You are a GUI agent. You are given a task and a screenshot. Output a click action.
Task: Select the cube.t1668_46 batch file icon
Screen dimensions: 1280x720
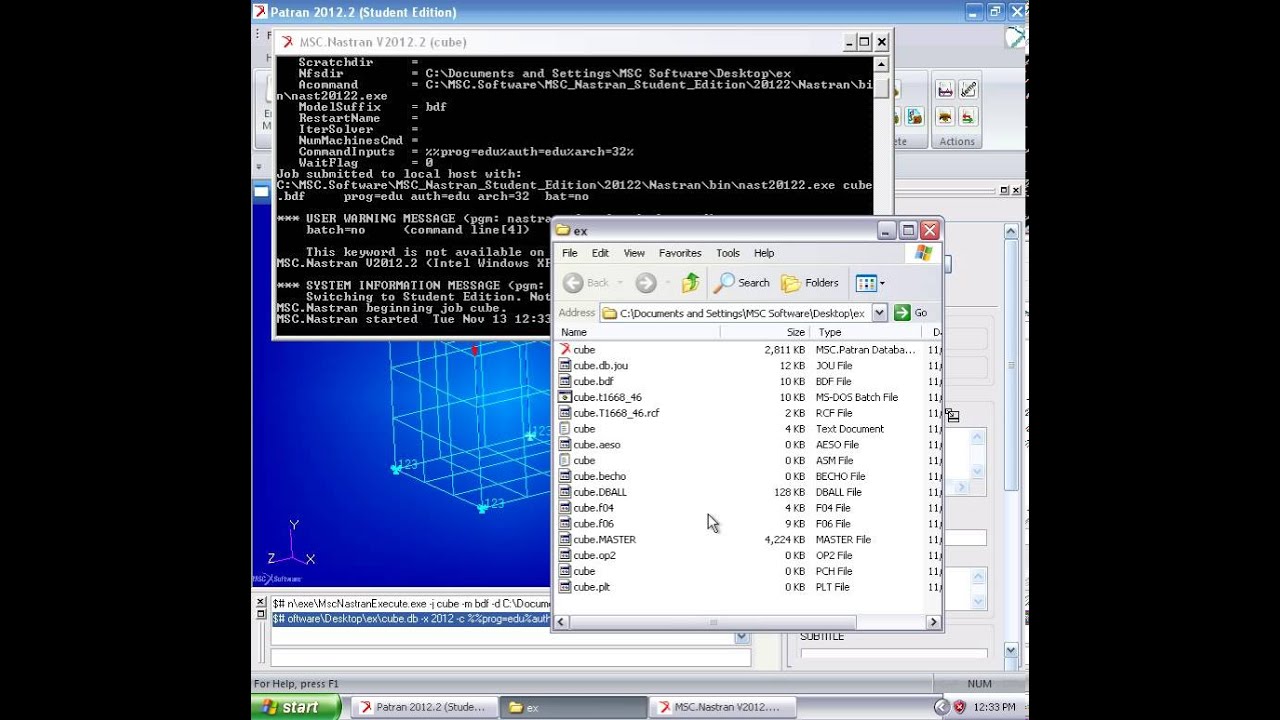tap(565, 397)
